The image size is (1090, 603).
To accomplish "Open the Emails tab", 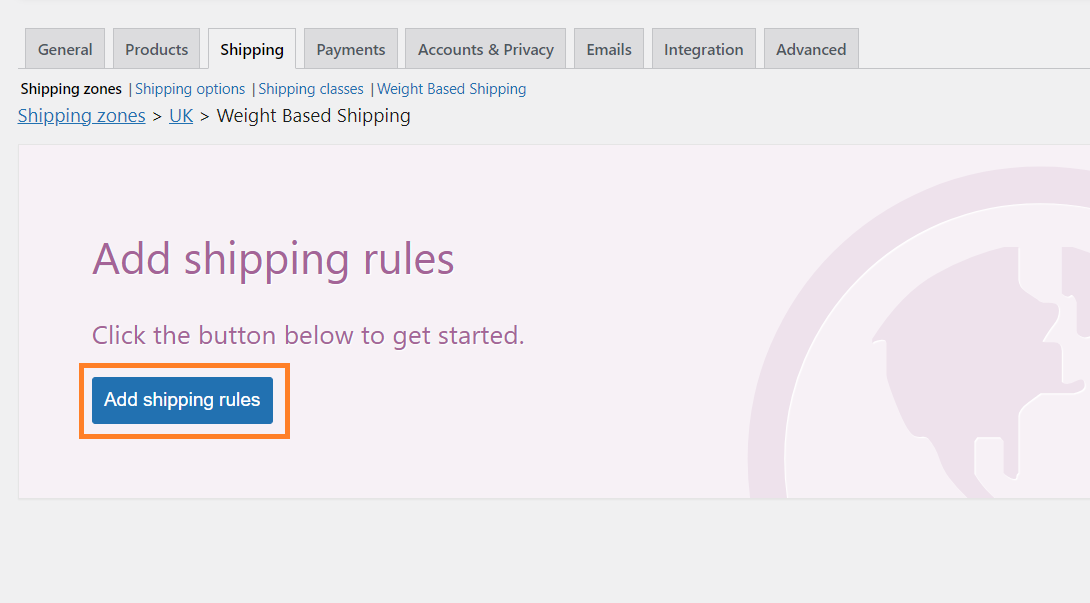I will click(x=609, y=49).
